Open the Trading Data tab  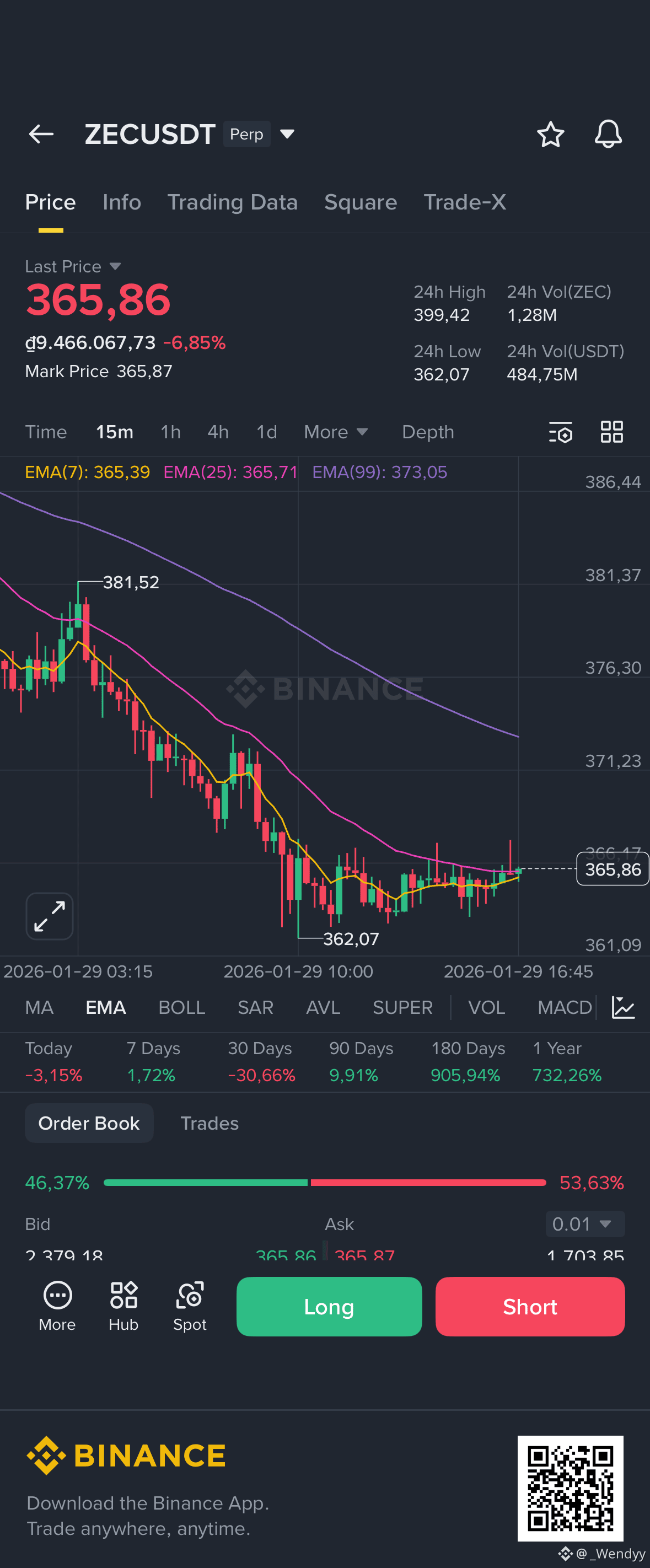click(x=233, y=202)
